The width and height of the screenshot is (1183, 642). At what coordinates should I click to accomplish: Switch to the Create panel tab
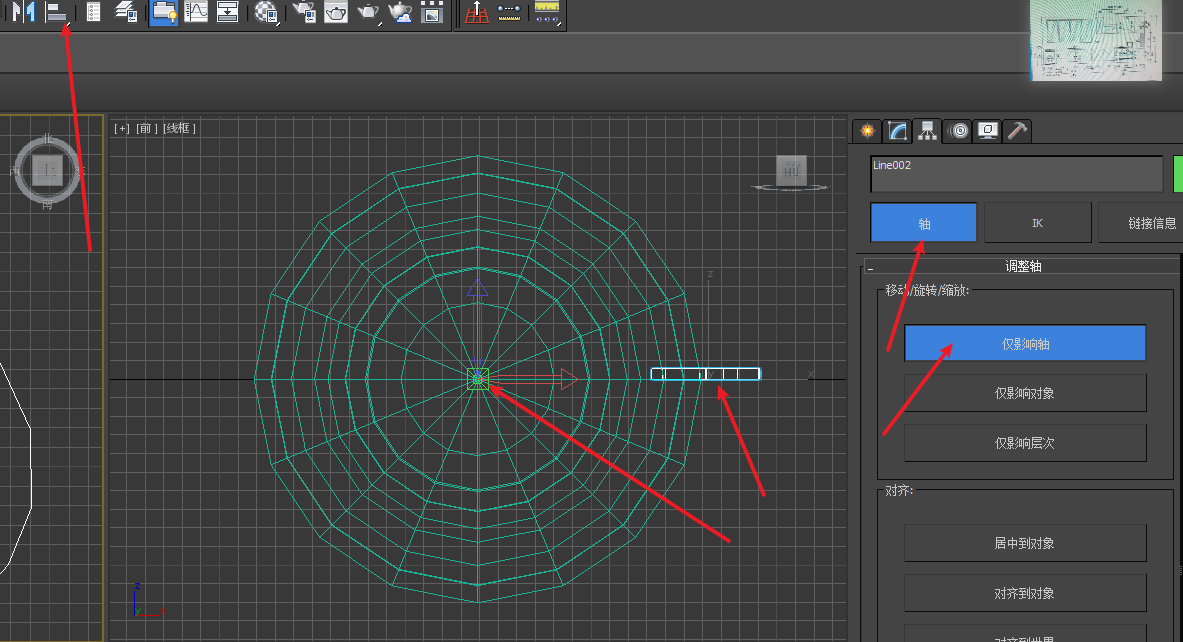point(868,131)
